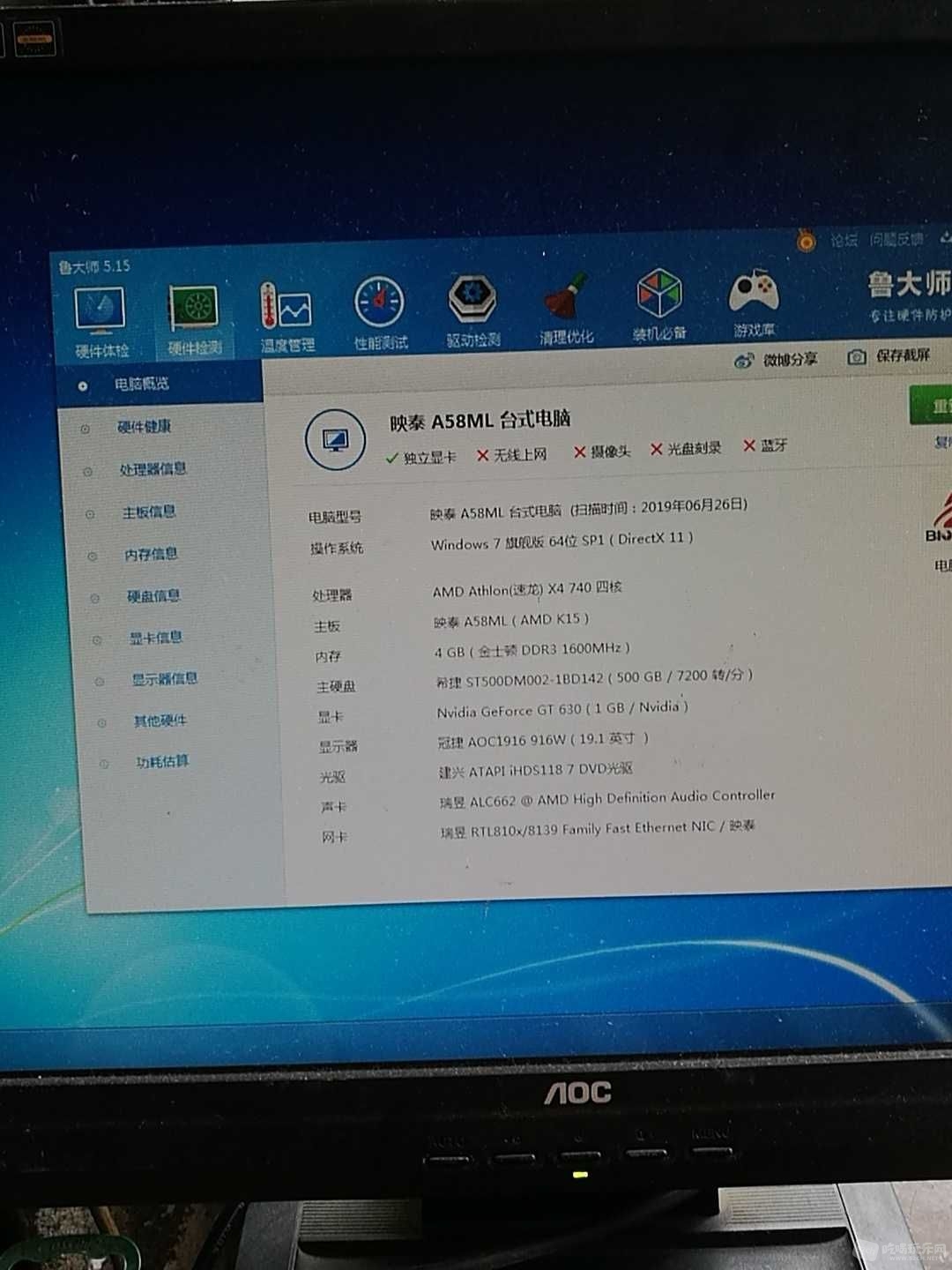Click the 蓝牙 feature indicator

coord(765,445)
